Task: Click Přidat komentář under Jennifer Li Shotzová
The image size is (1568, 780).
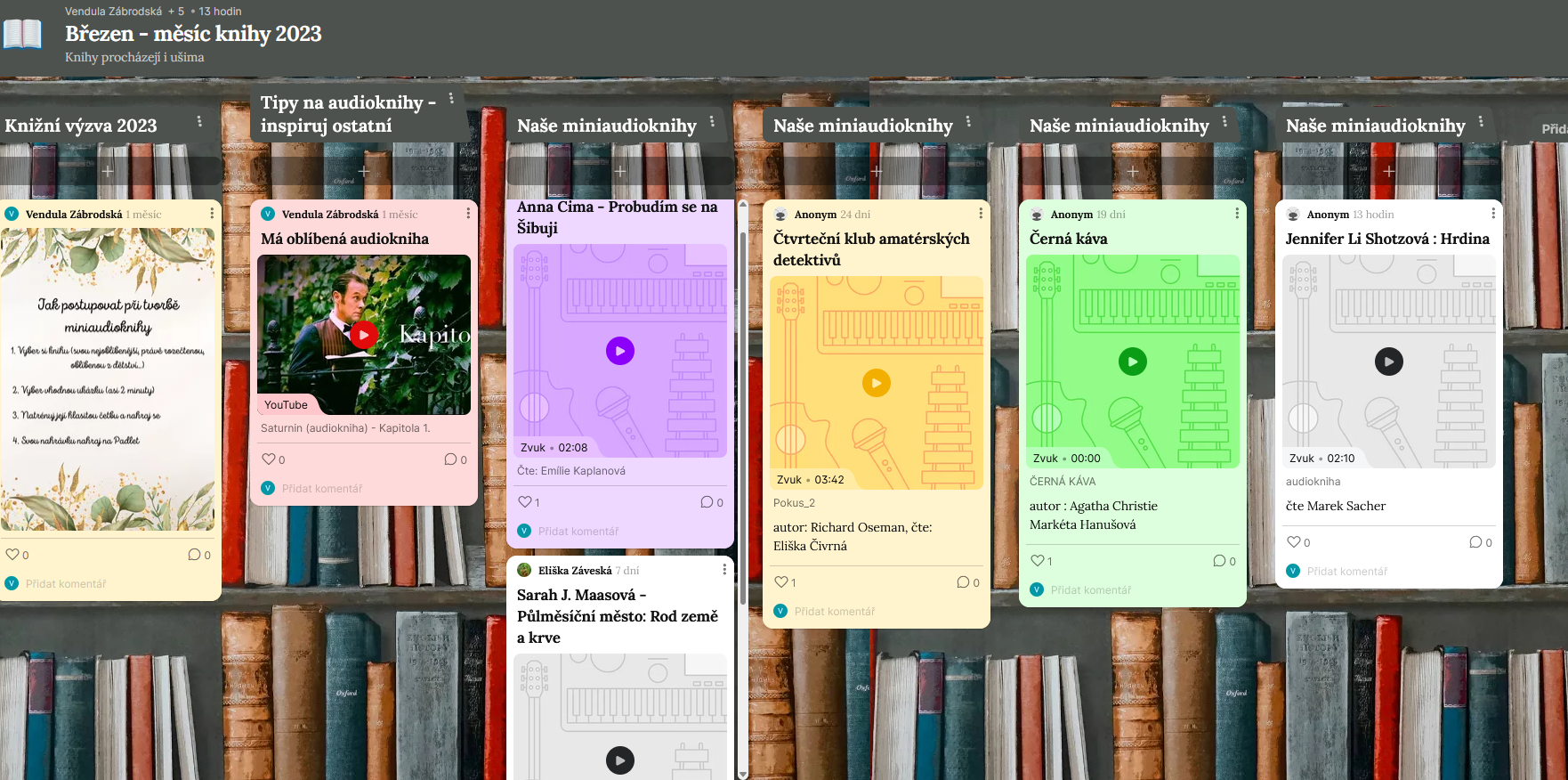Action: [1346, 572]
